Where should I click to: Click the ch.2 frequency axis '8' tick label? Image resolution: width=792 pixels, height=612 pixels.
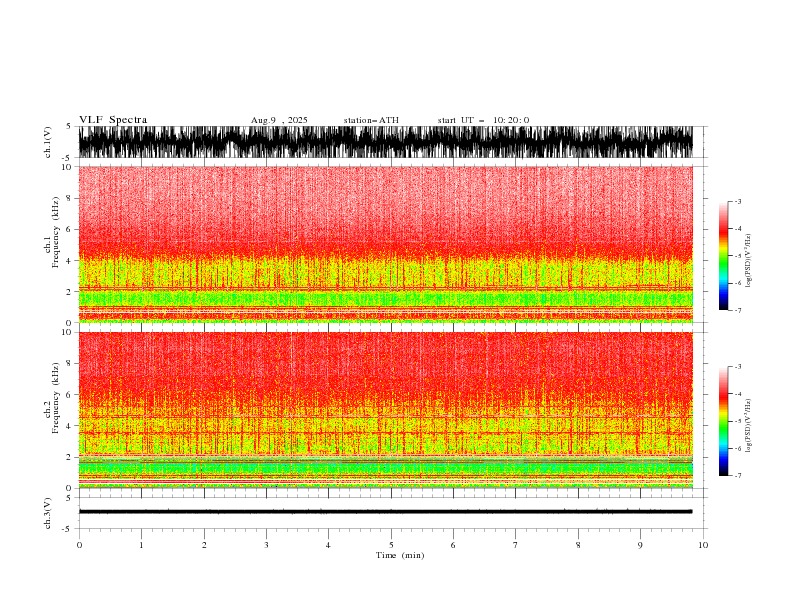[x=69, y=364]
